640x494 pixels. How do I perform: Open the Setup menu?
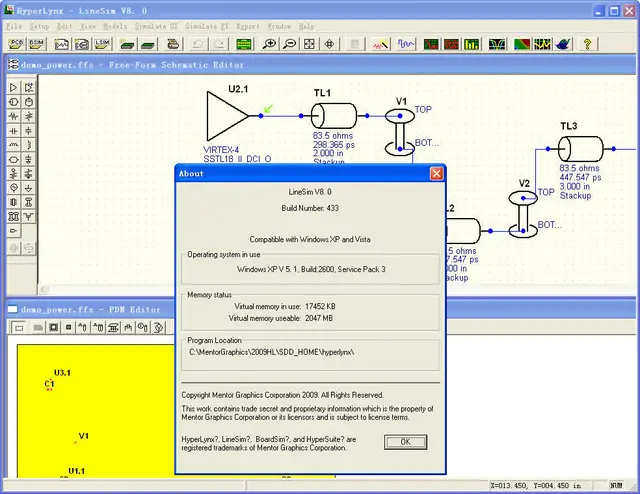[39, 26]
